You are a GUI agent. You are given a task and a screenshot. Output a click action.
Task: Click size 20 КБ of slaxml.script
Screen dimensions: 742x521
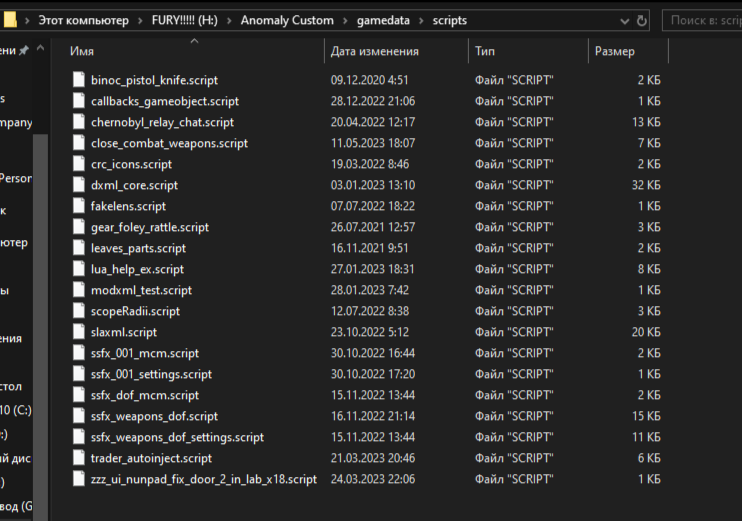[x=646, y=332]
